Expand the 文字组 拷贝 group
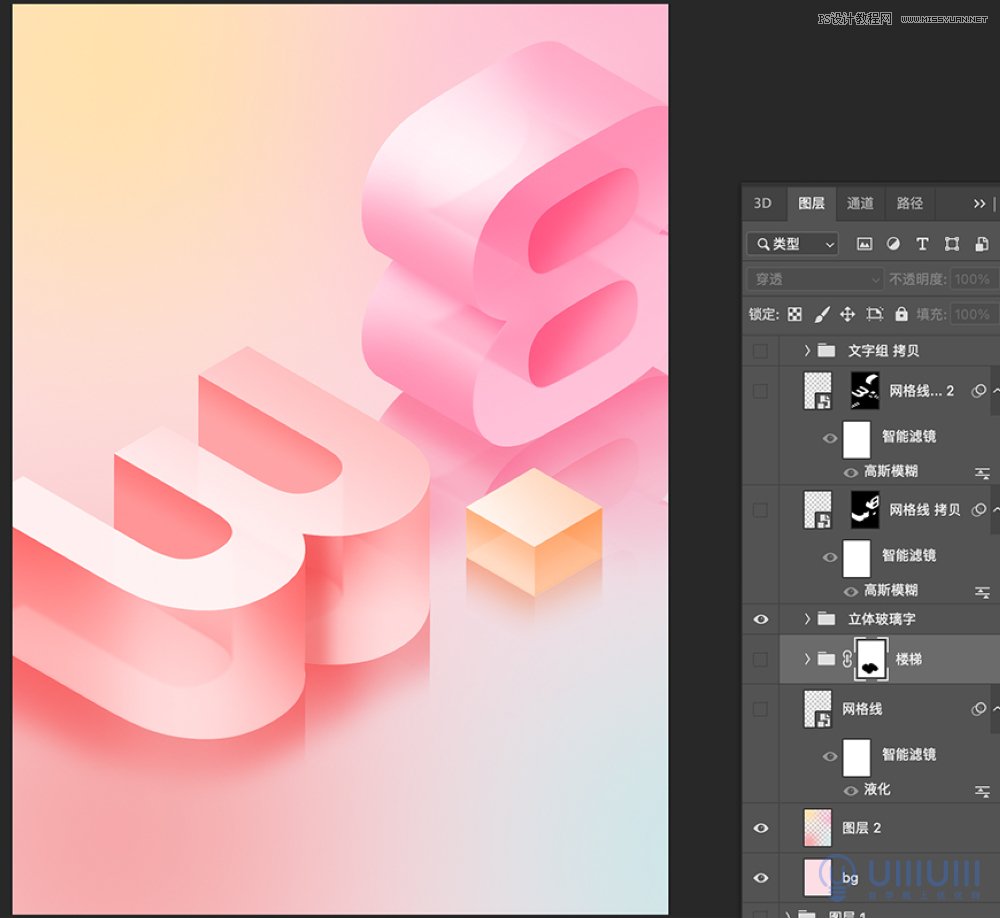Viewport: 1000px width, 918px height. tap(807, 351)
